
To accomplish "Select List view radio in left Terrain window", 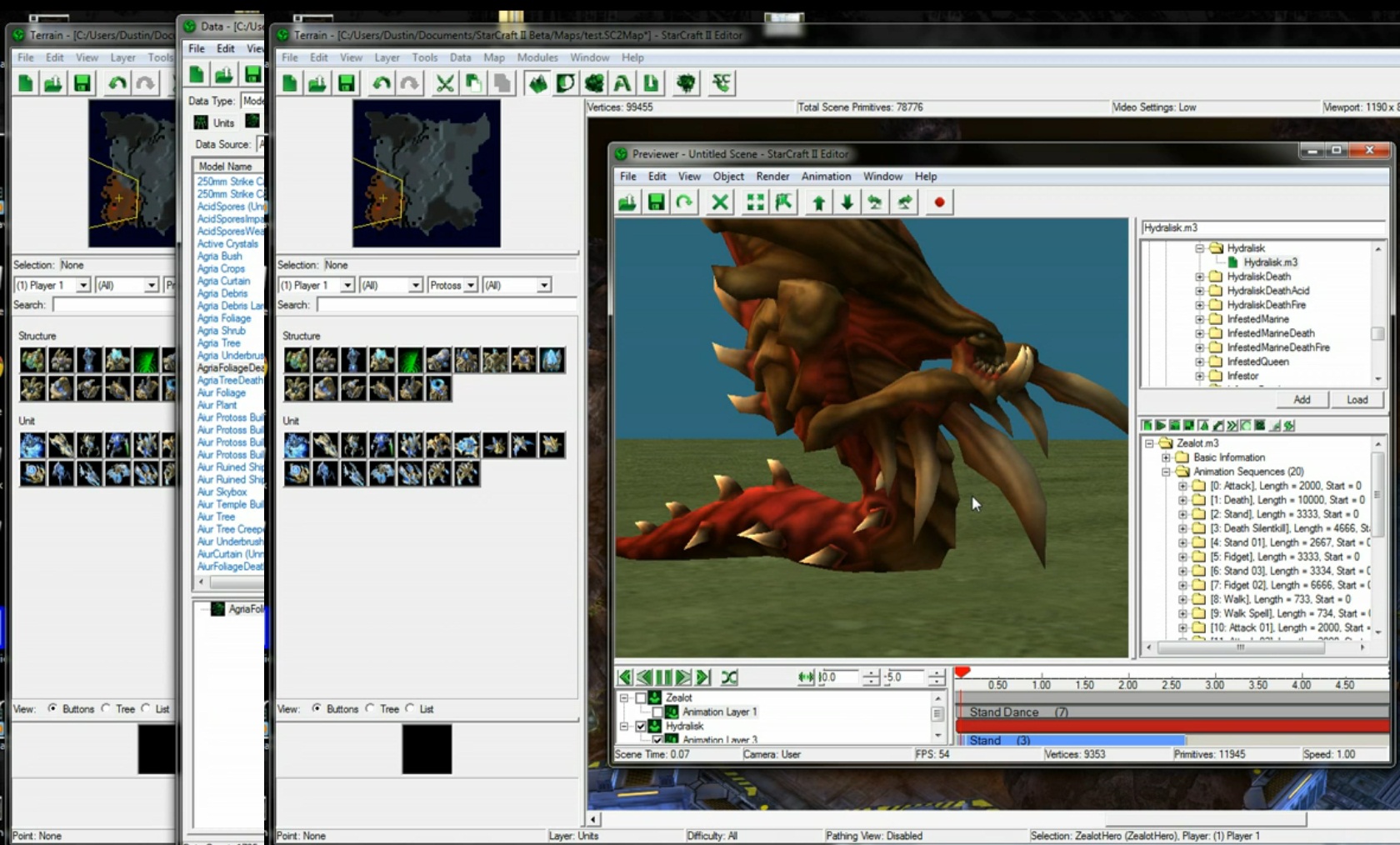I will coord(146,708).
